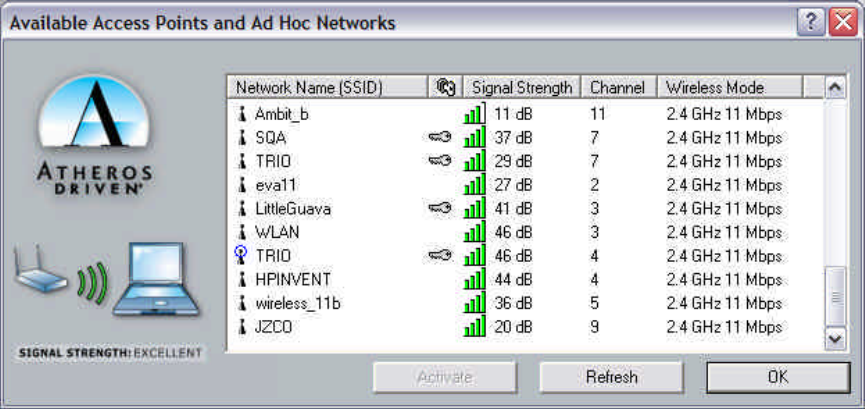Click the antenna icon beside JZCO
Image resolution: width=865 pixels, height=409 pixels.
241,327
